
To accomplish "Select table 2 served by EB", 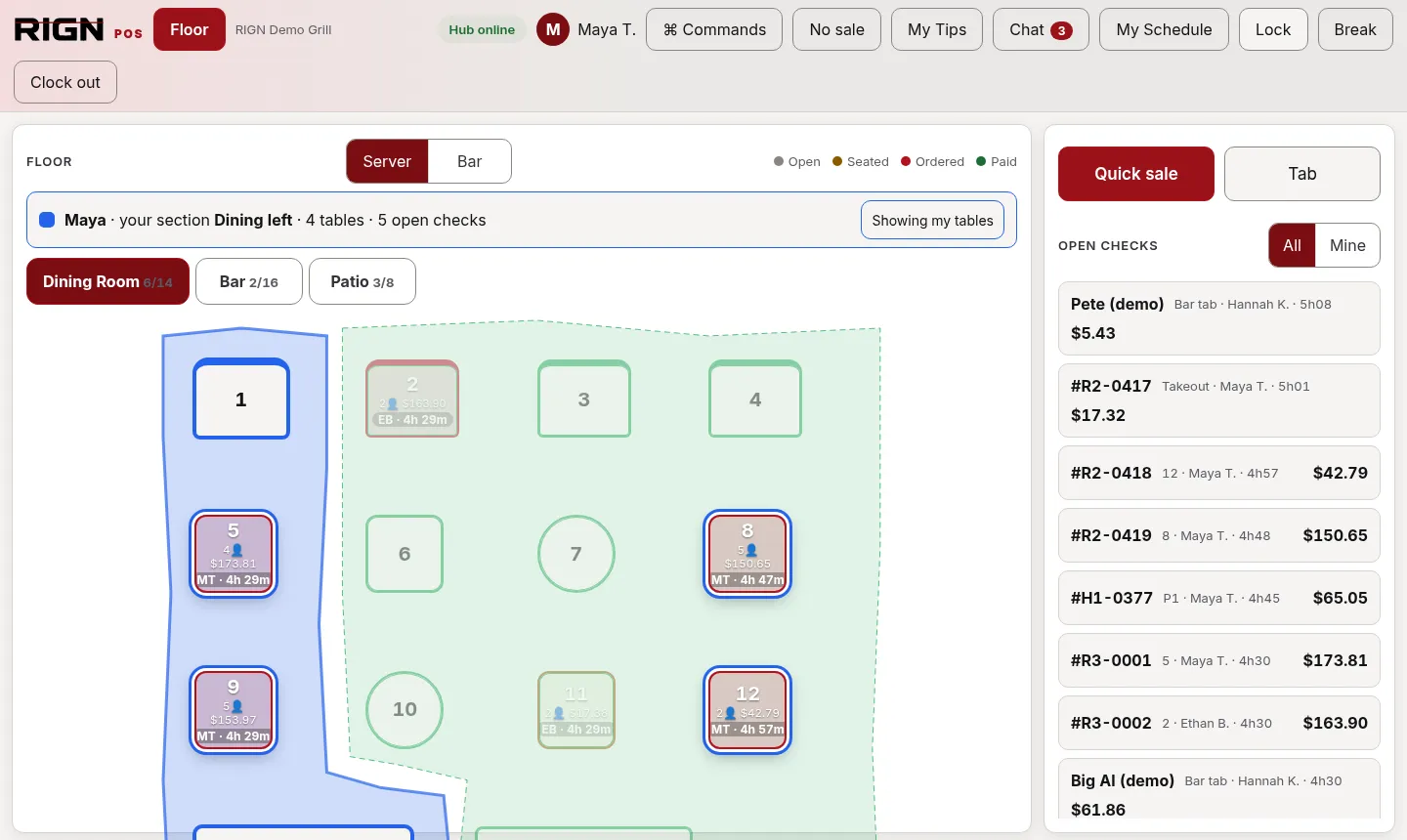I will pyautogui.click(x=412, y=399).
